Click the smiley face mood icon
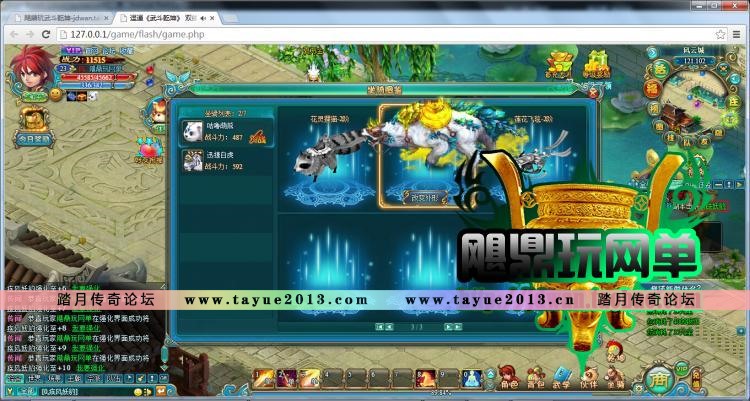 point(56,94)
